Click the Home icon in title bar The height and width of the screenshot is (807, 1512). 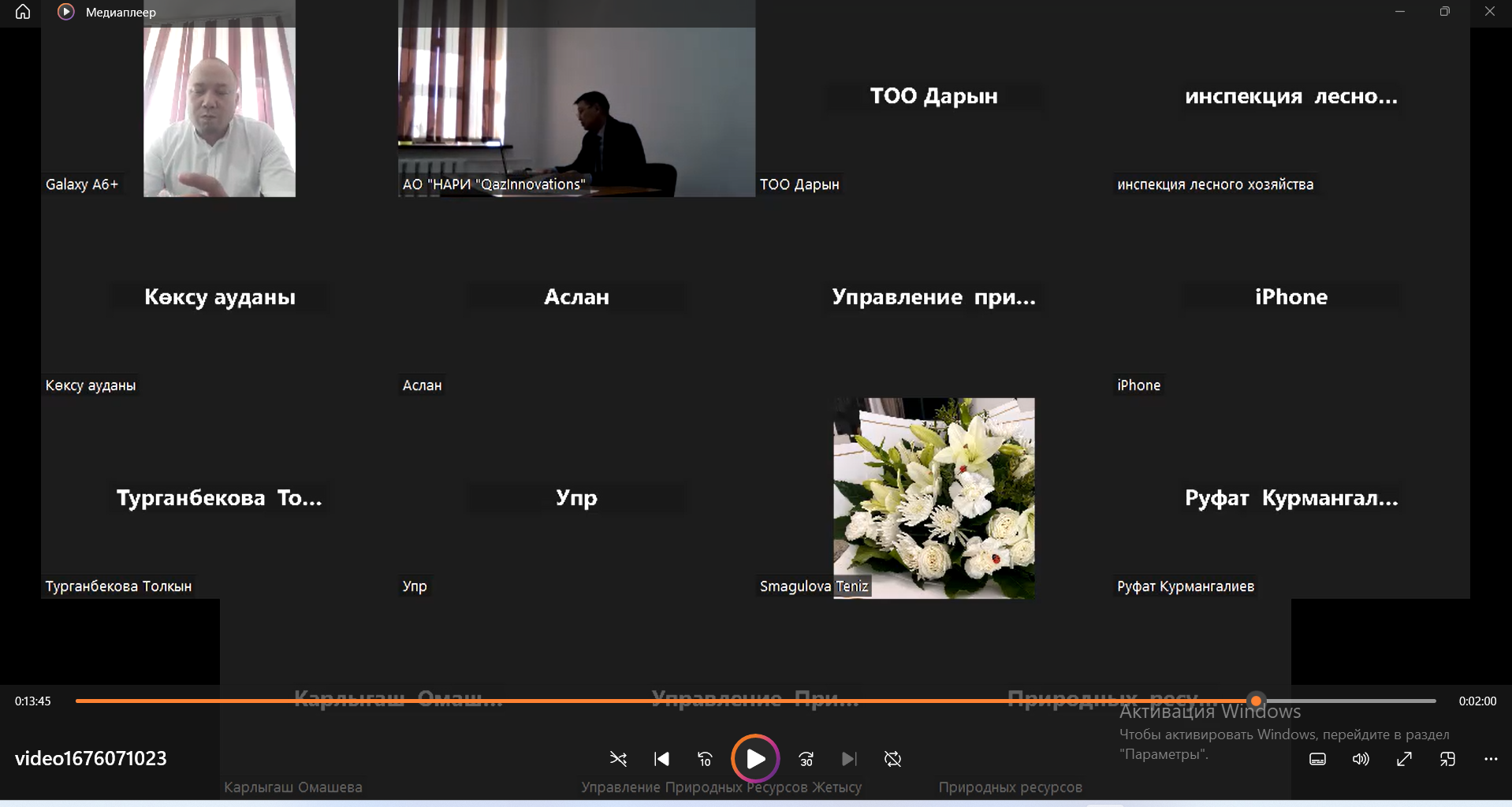pyautogui.click(x=23, y=12)
